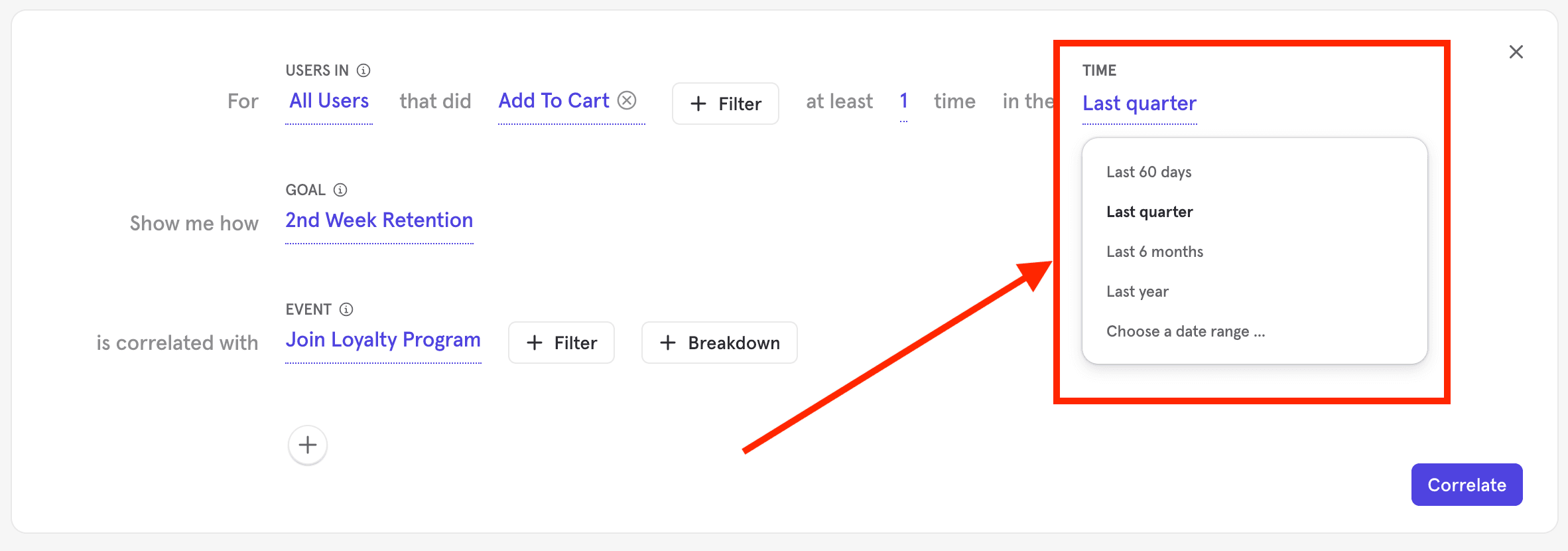Edit the at least count value
This screenshot has height=551, width=1568.
click(x=903, y=101)
